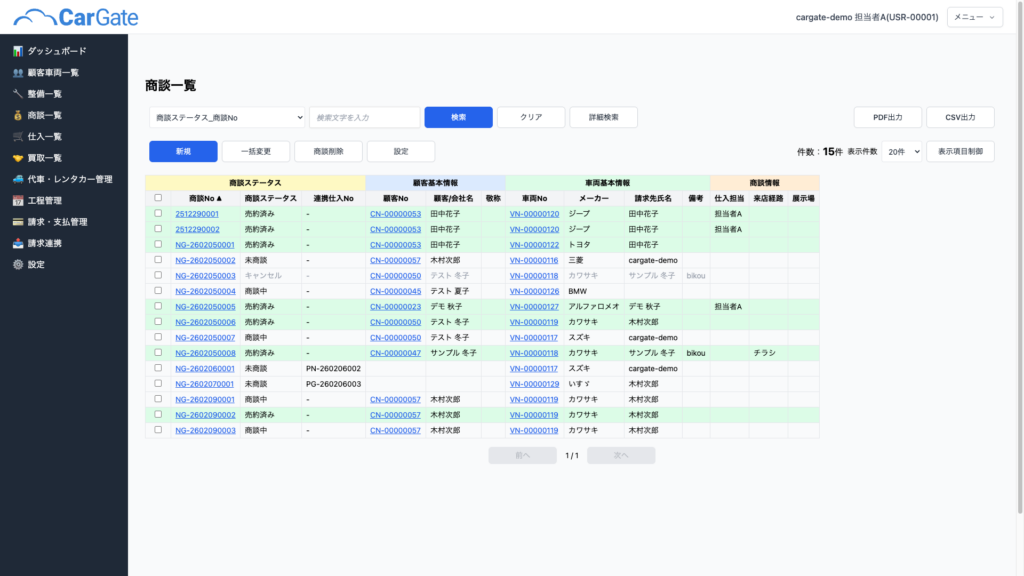
Task: Tick the select-all checkbox in table header
Action: [x=158, y=198]
